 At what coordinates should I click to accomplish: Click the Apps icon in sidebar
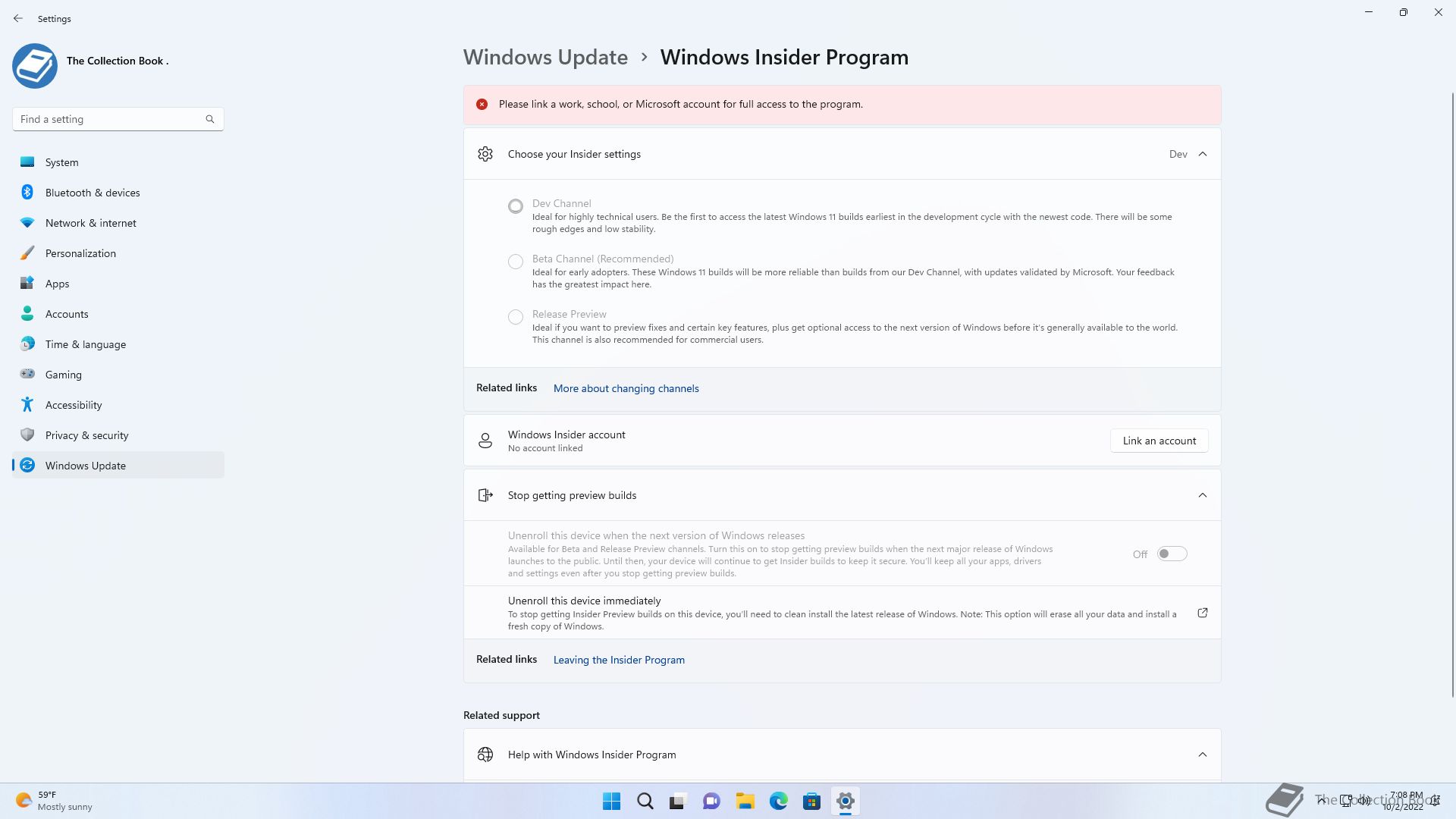tap(27, 283)
